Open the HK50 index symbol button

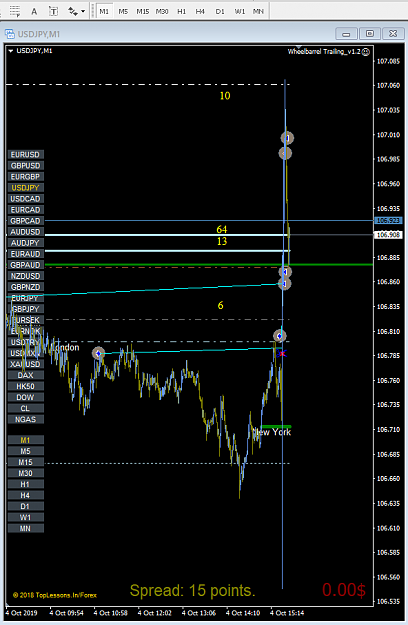[x=26, y=386]
